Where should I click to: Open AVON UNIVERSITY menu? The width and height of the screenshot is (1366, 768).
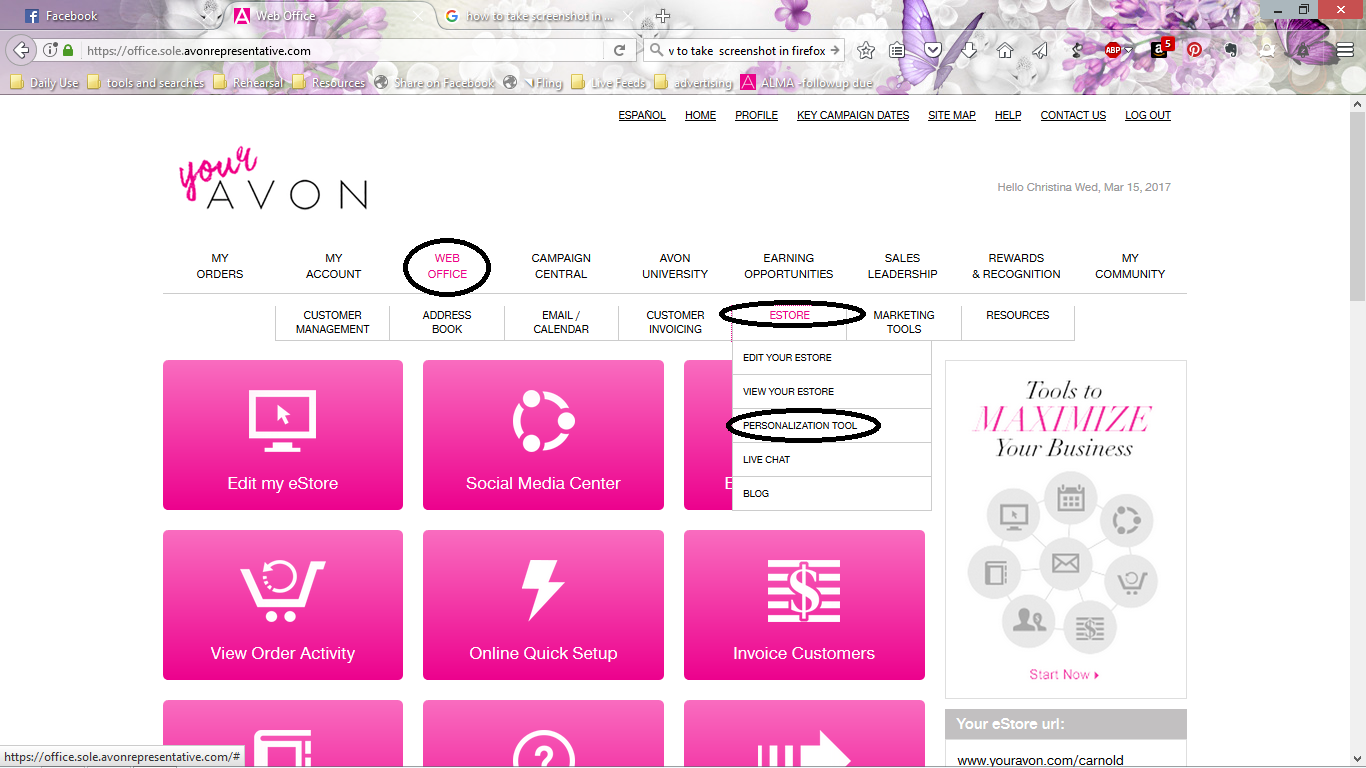[675, 266]
